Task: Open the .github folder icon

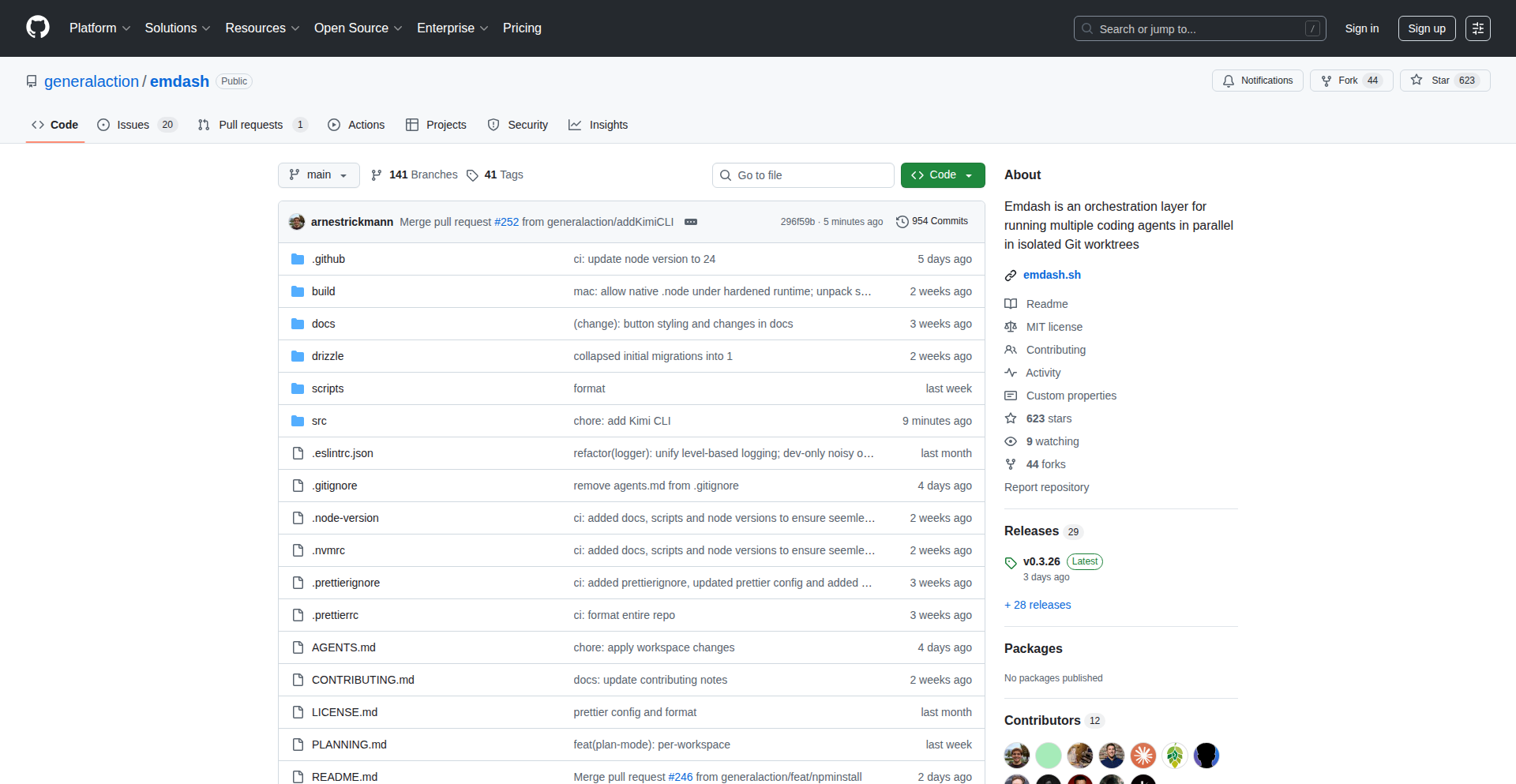Action: (x=298, y=259)
